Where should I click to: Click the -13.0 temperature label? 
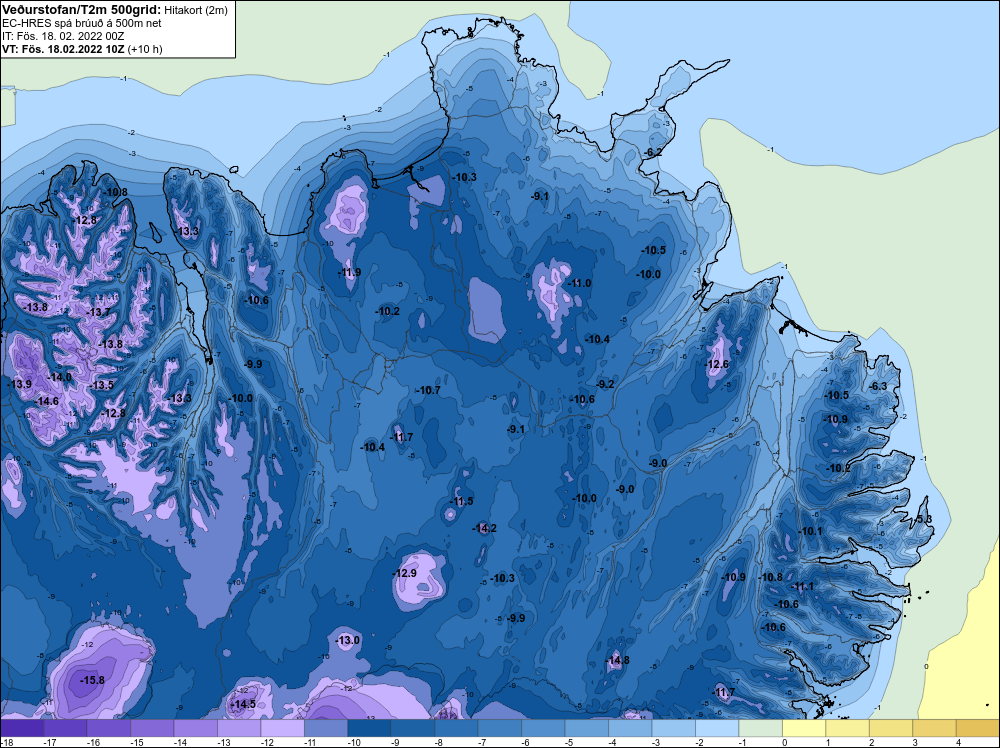tap(348, 640)
